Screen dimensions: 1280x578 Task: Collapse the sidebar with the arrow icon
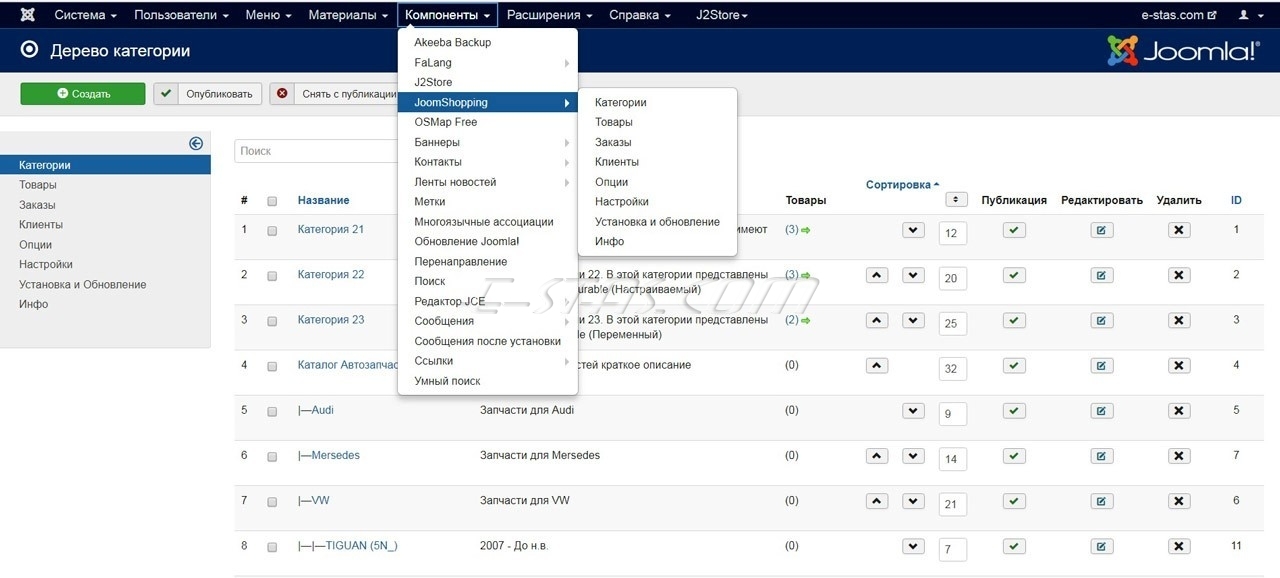point(196,144)
